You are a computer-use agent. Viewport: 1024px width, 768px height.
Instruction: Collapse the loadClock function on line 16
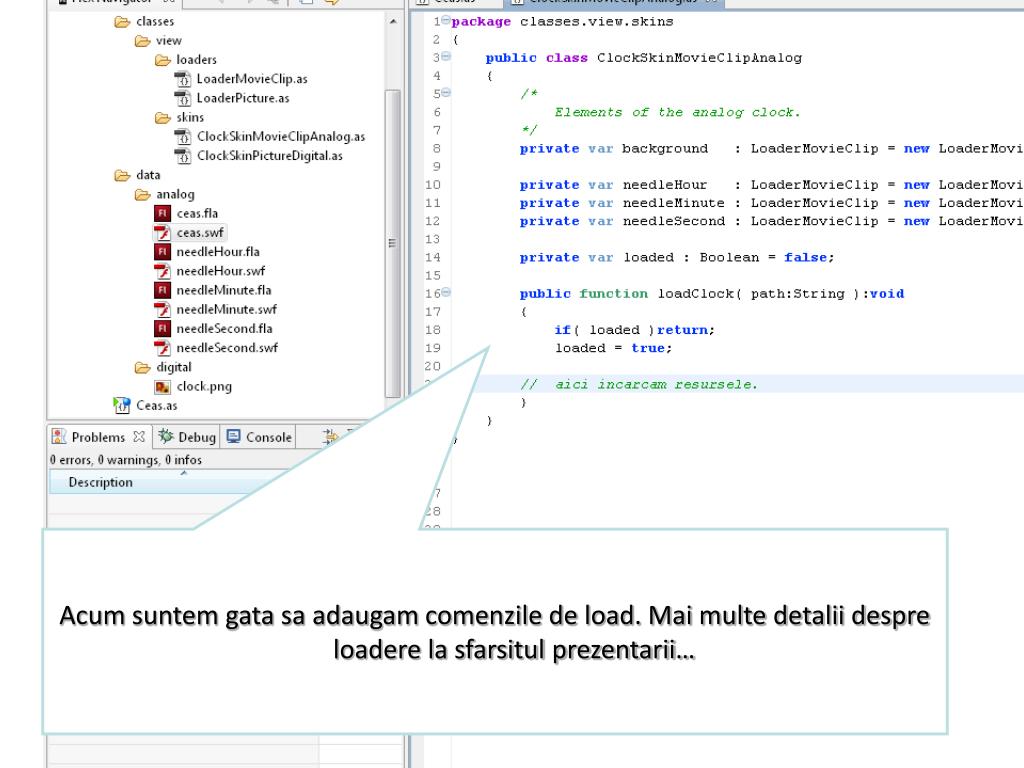point(446,293)
